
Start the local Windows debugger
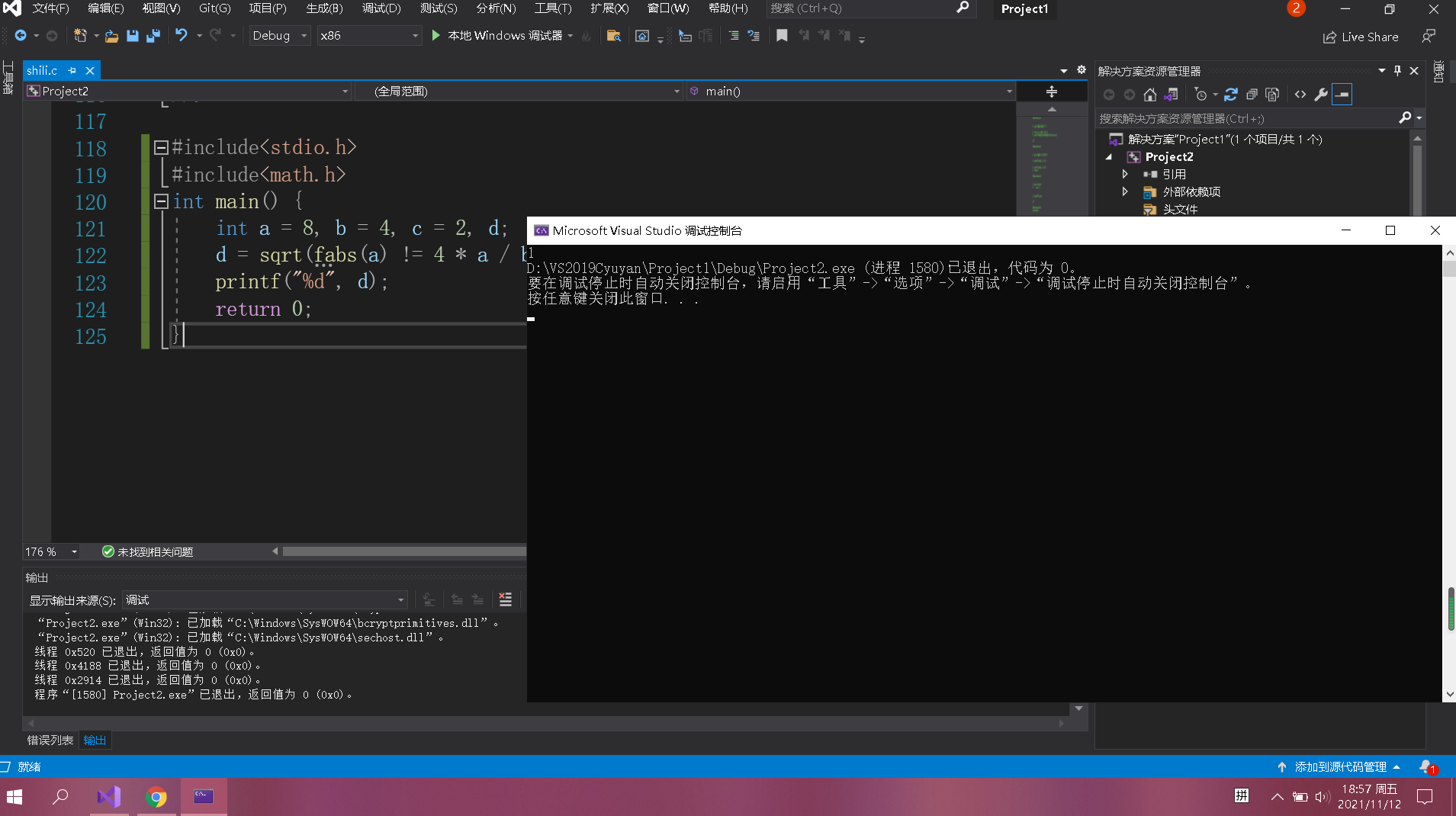(x=498, y=36)
